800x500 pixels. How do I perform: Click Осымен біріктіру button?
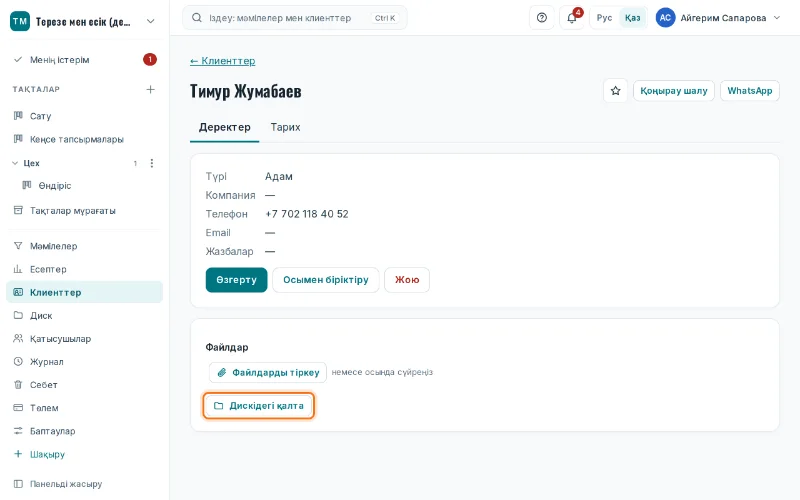click(326, 280)
